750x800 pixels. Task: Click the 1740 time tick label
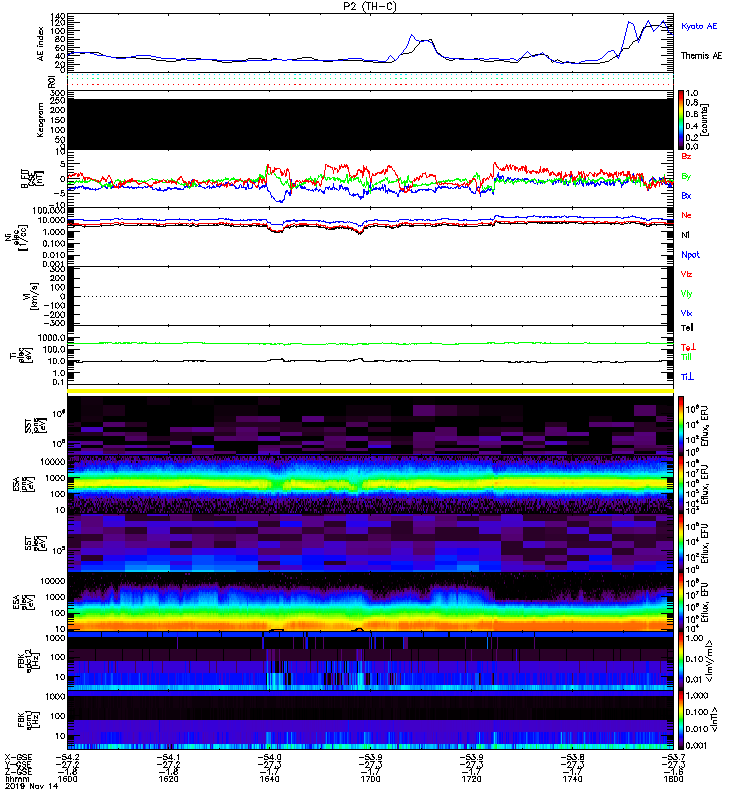[x=572, y=779]
